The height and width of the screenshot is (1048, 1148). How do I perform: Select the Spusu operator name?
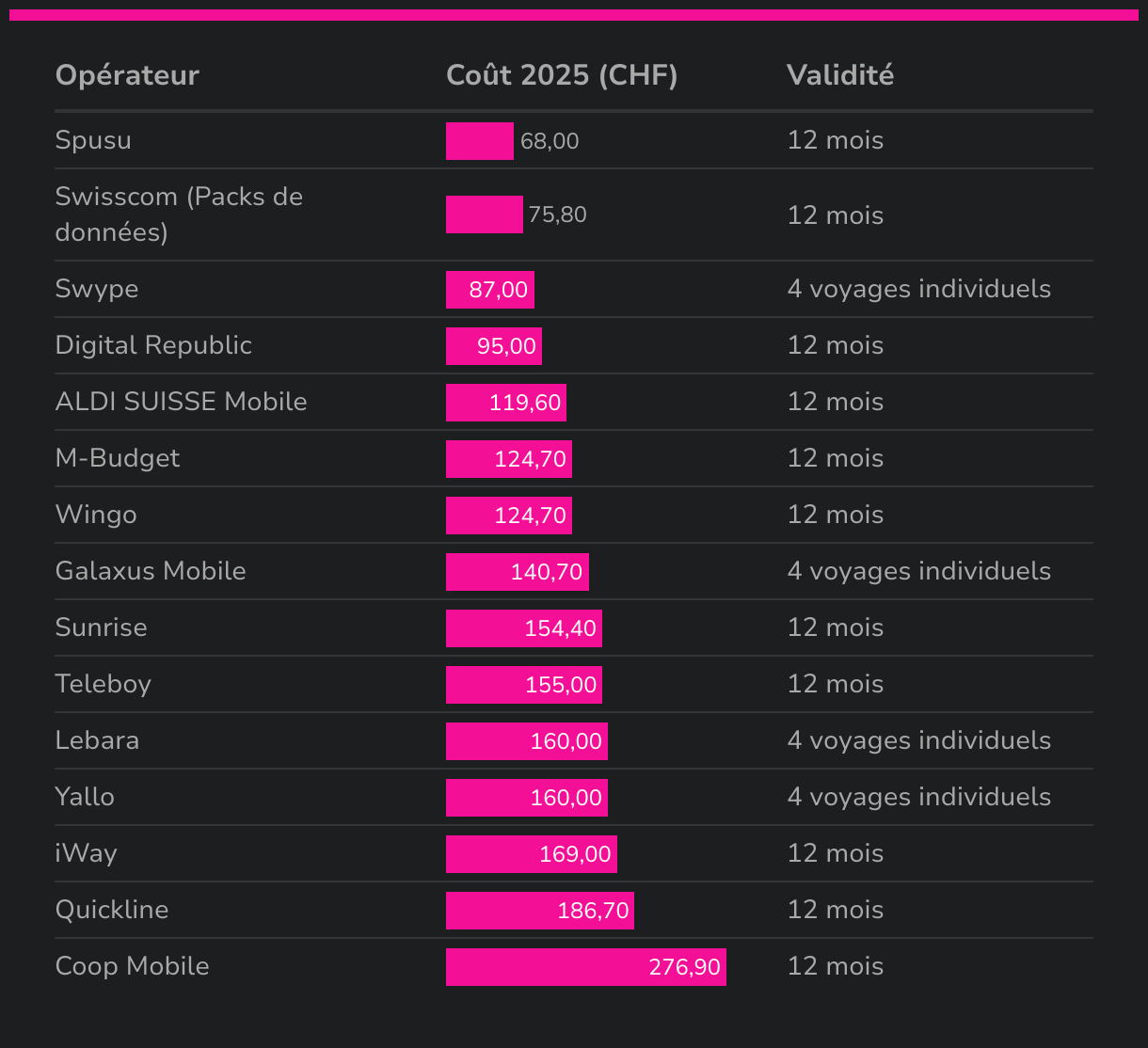93,140
